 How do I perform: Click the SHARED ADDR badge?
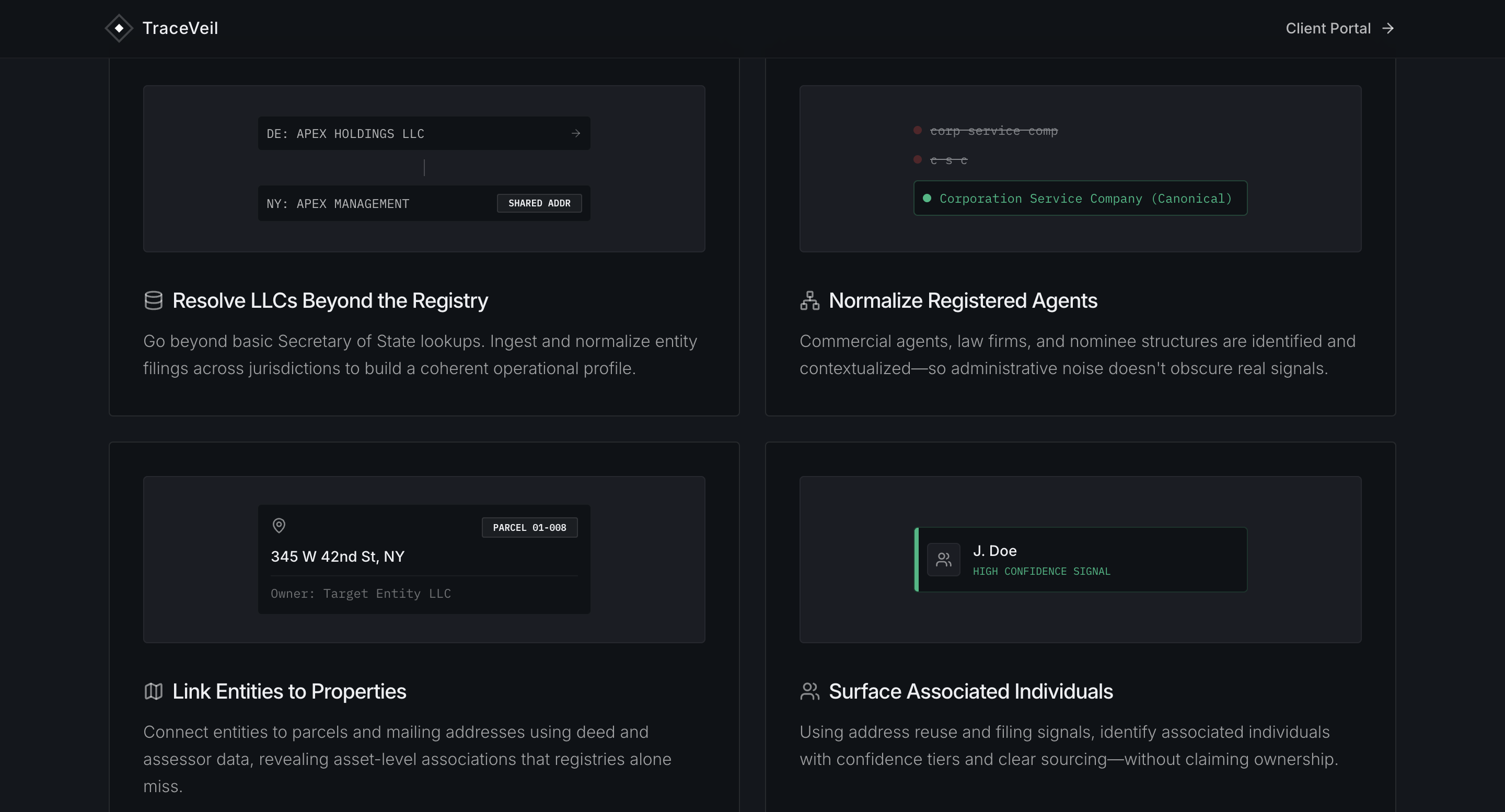click(539, 203)
